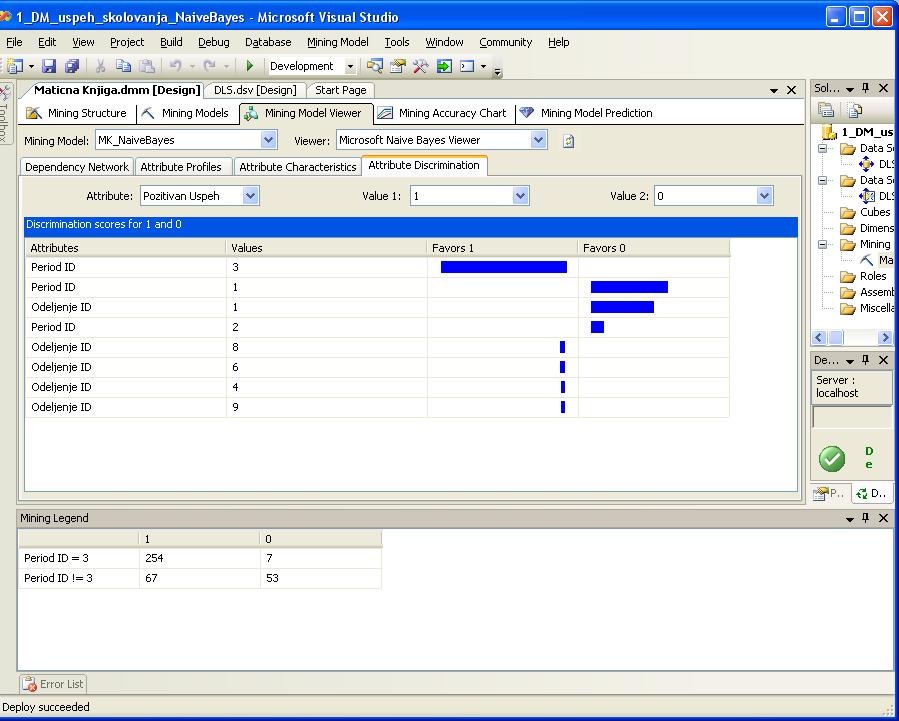Click the Save All toolbar icon
This screenshot has width=899, height=721.
(x=72, y=66)
